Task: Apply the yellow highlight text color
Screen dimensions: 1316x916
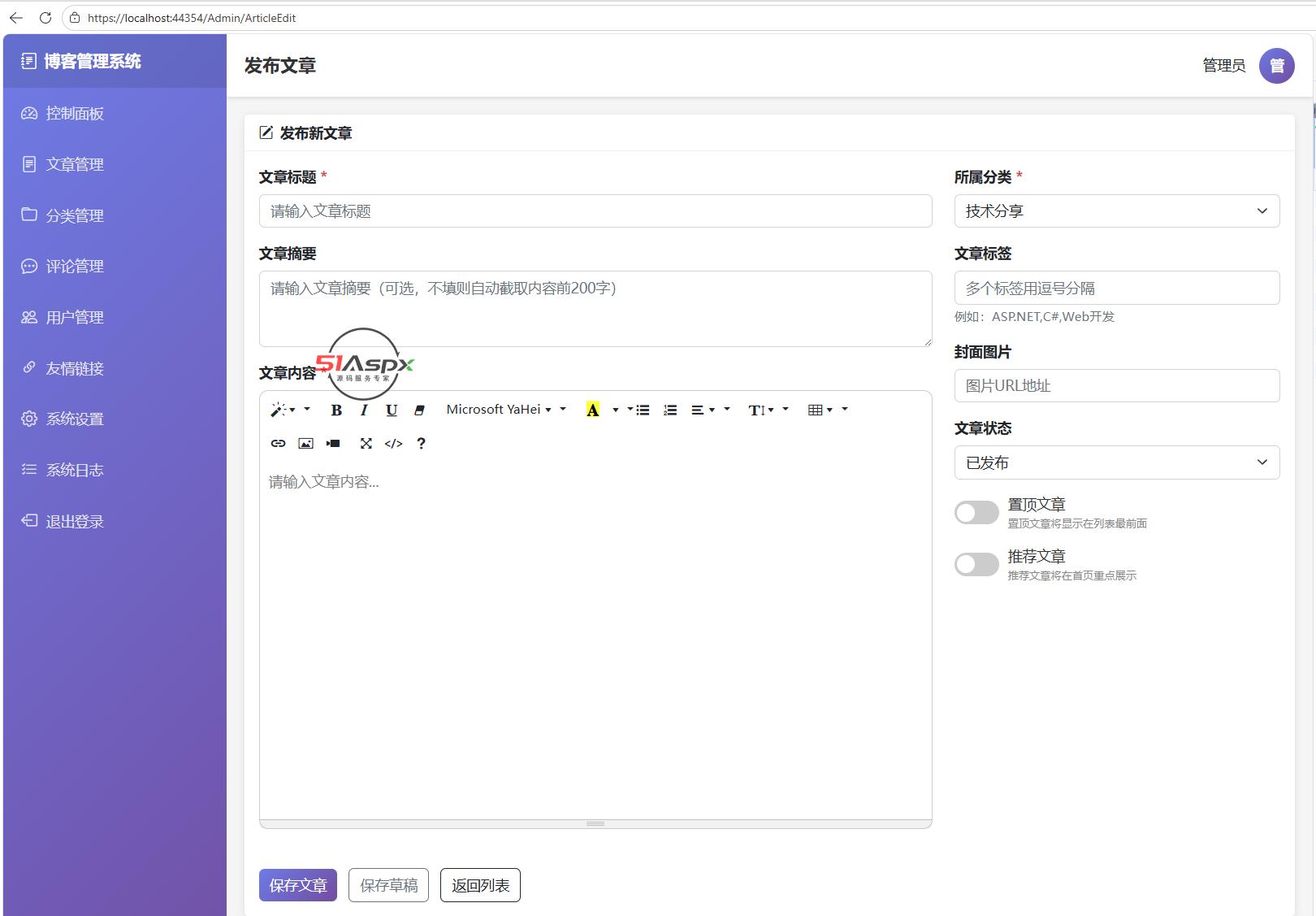Action: pyautogui.click(x=593, y=410)
